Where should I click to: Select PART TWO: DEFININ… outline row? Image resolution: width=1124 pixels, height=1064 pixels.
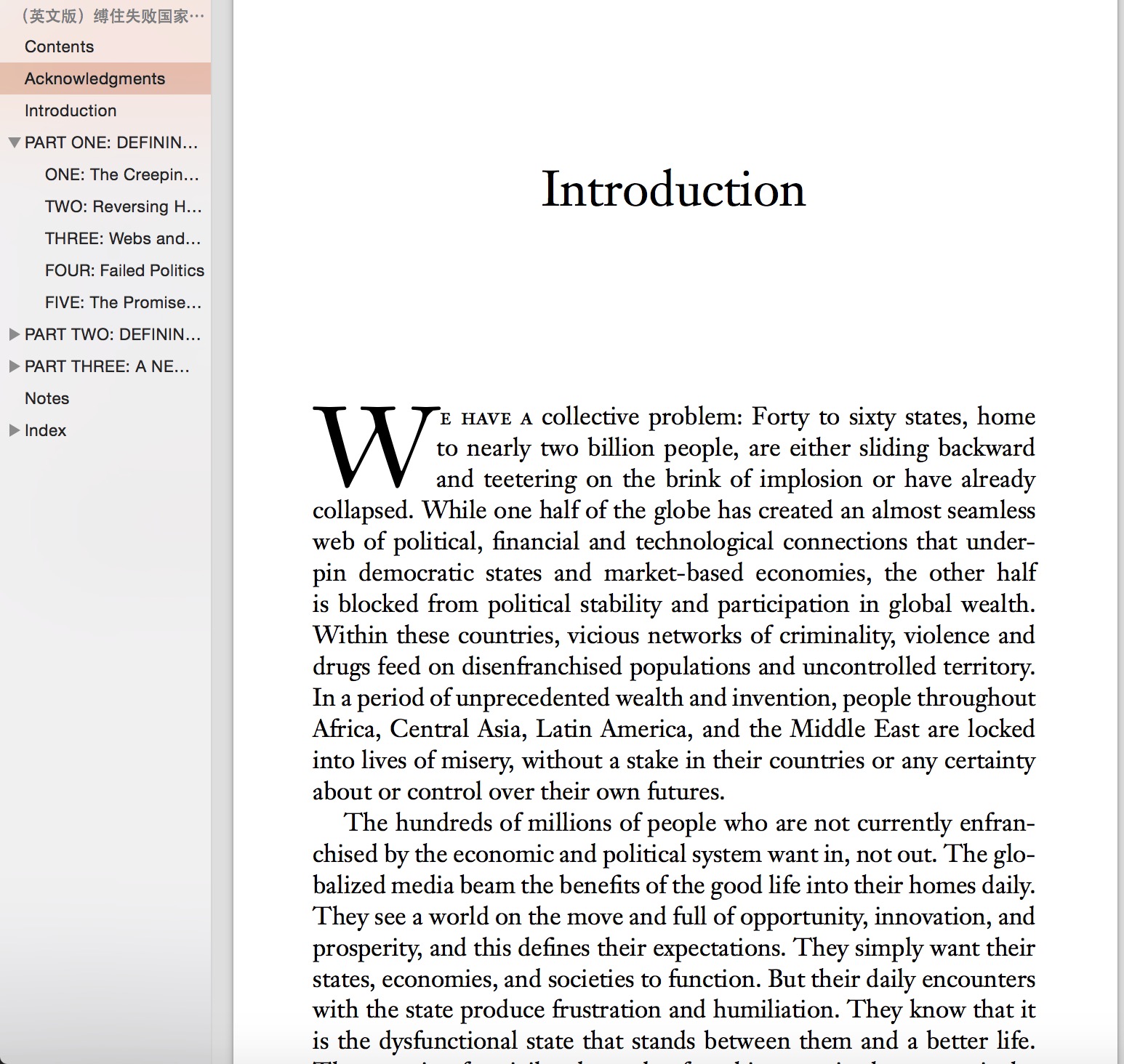tap(113, 334)
